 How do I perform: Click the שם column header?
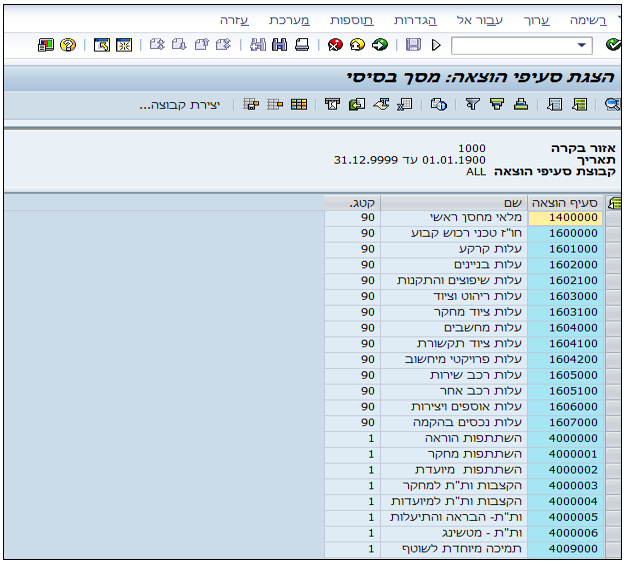tap(454, 203)
